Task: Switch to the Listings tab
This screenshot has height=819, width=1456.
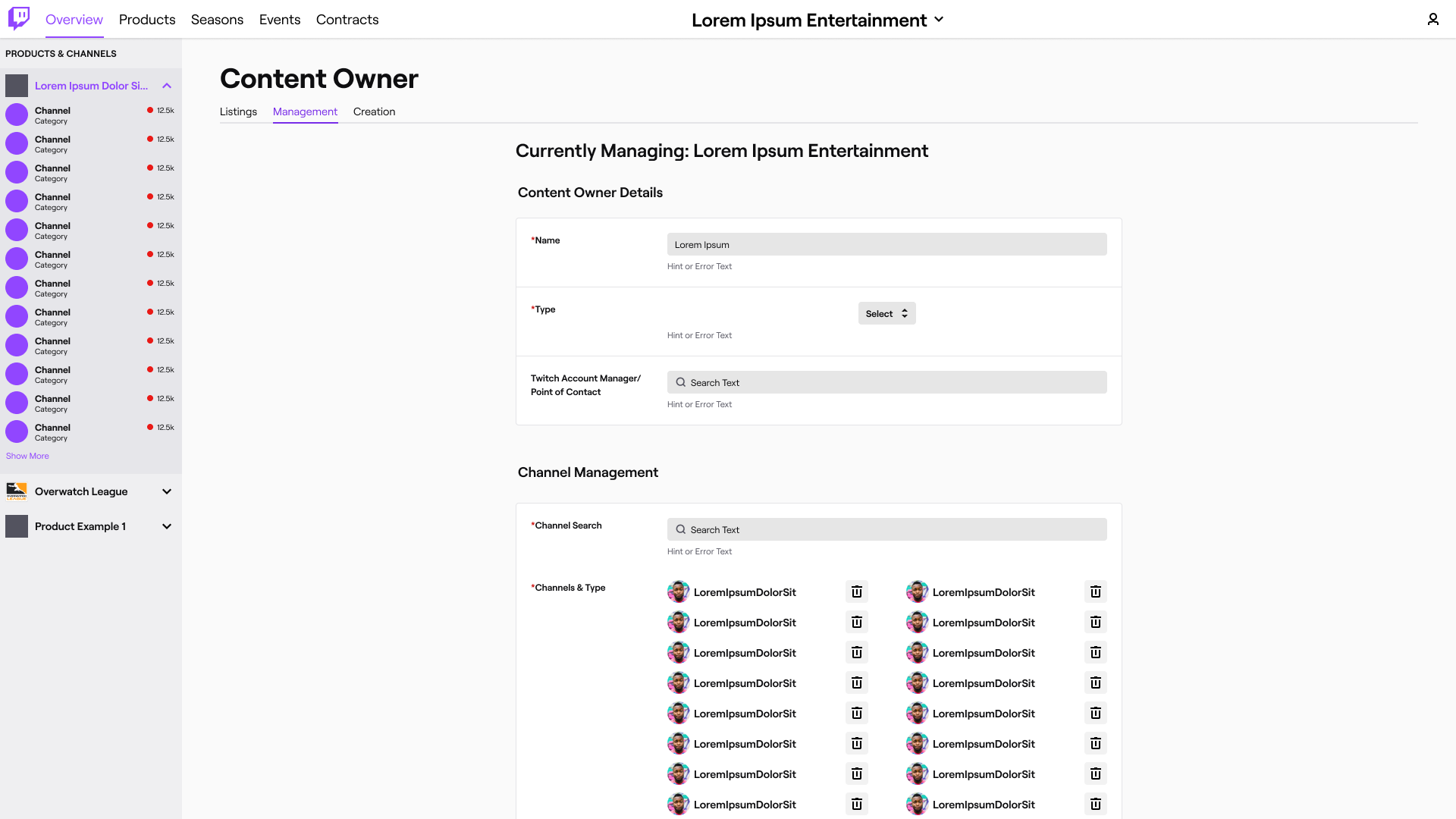Action: (x=238, y=111)
